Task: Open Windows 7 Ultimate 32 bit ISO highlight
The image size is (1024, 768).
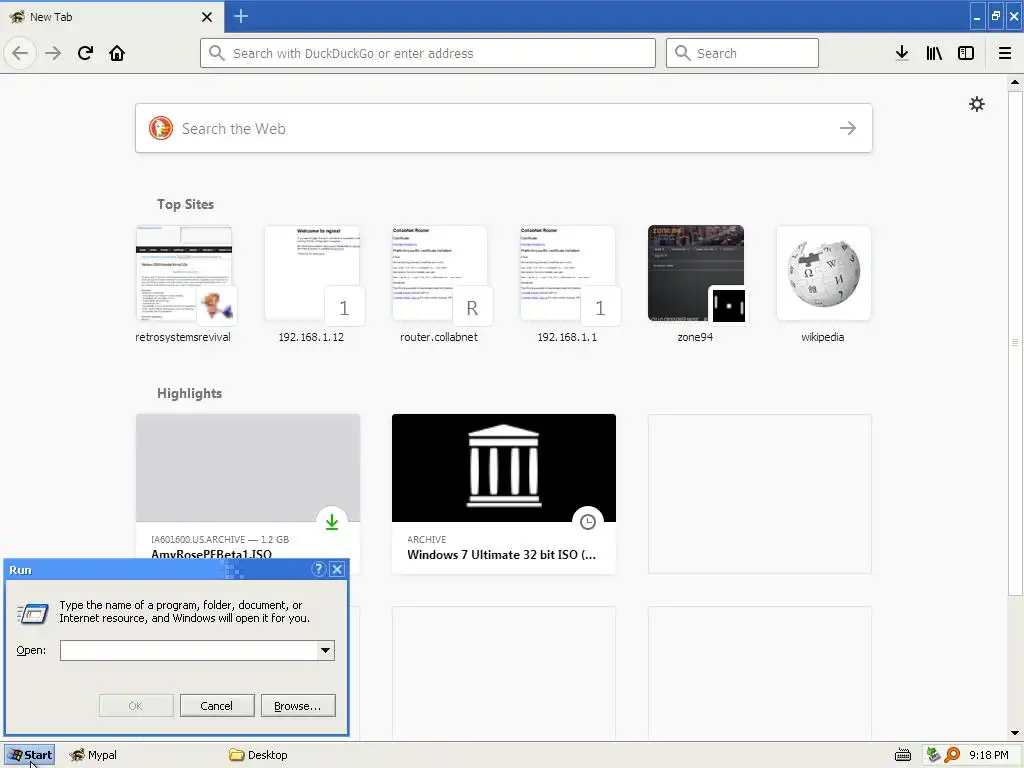Action: pos(504,494)
